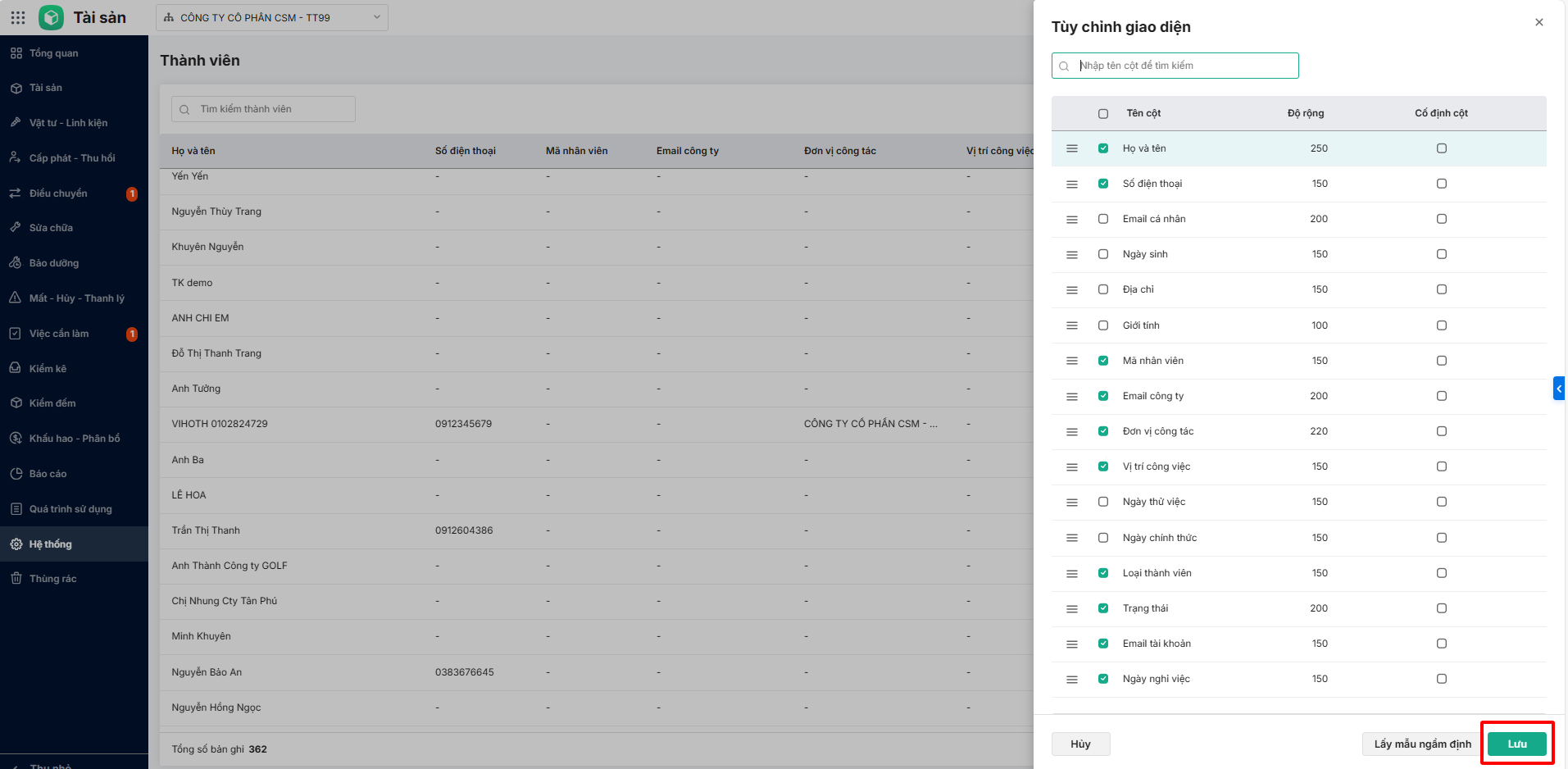Click the drag handle for Trạng thái row
Screen dimensions: 1568x769
pyautogui.click(x=1071, y=608)
